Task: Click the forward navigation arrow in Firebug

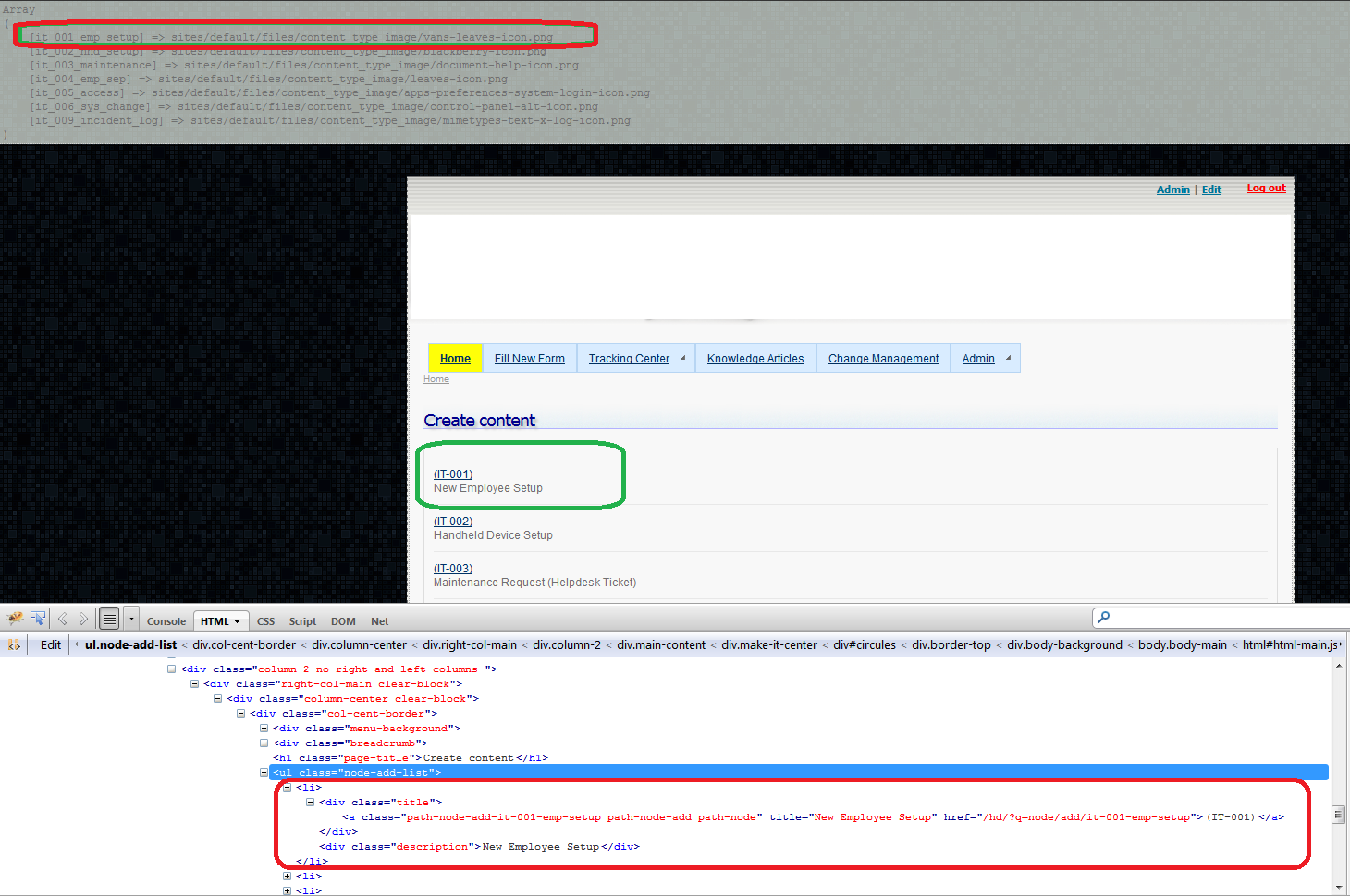Action: point(83,618)
